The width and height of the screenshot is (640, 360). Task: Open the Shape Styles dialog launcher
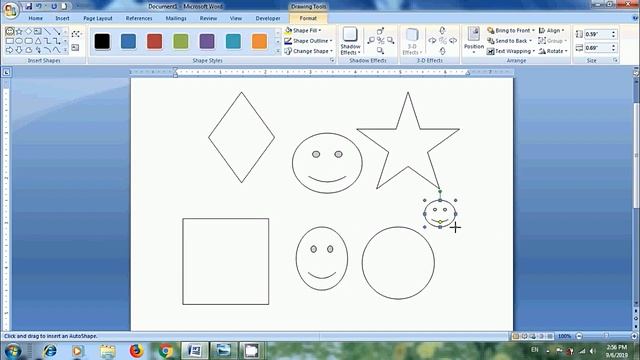(x=332, y=60)
